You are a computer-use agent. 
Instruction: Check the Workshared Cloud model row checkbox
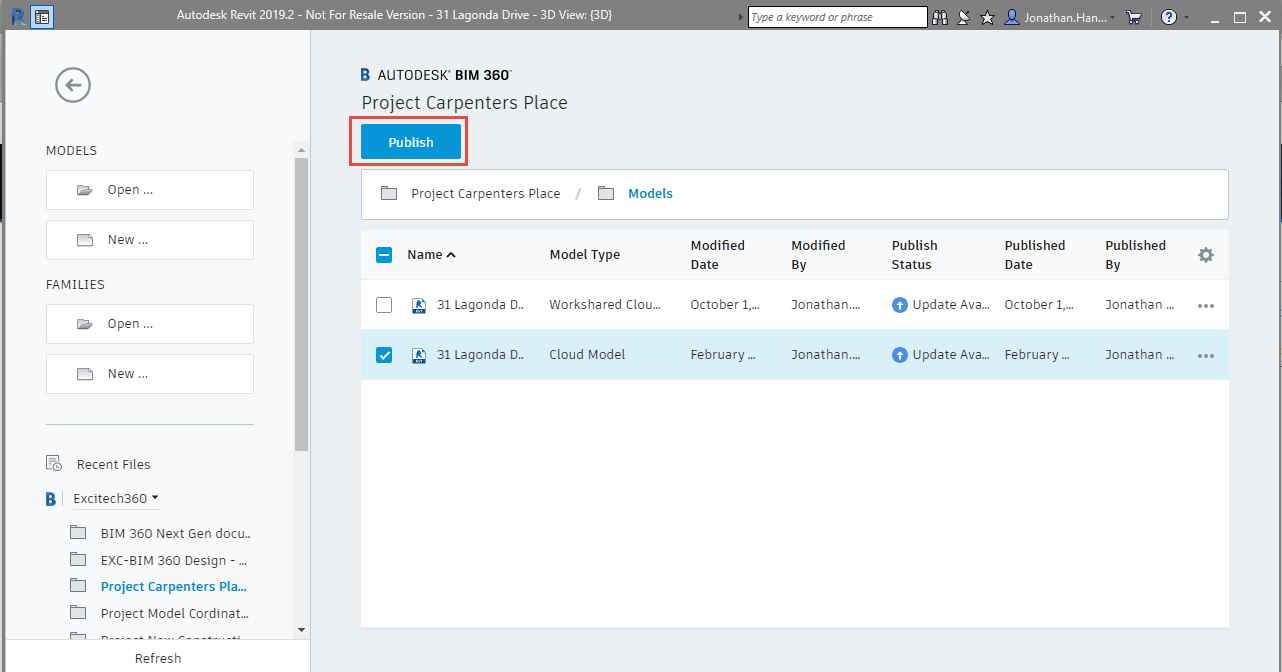click(384, 305)
